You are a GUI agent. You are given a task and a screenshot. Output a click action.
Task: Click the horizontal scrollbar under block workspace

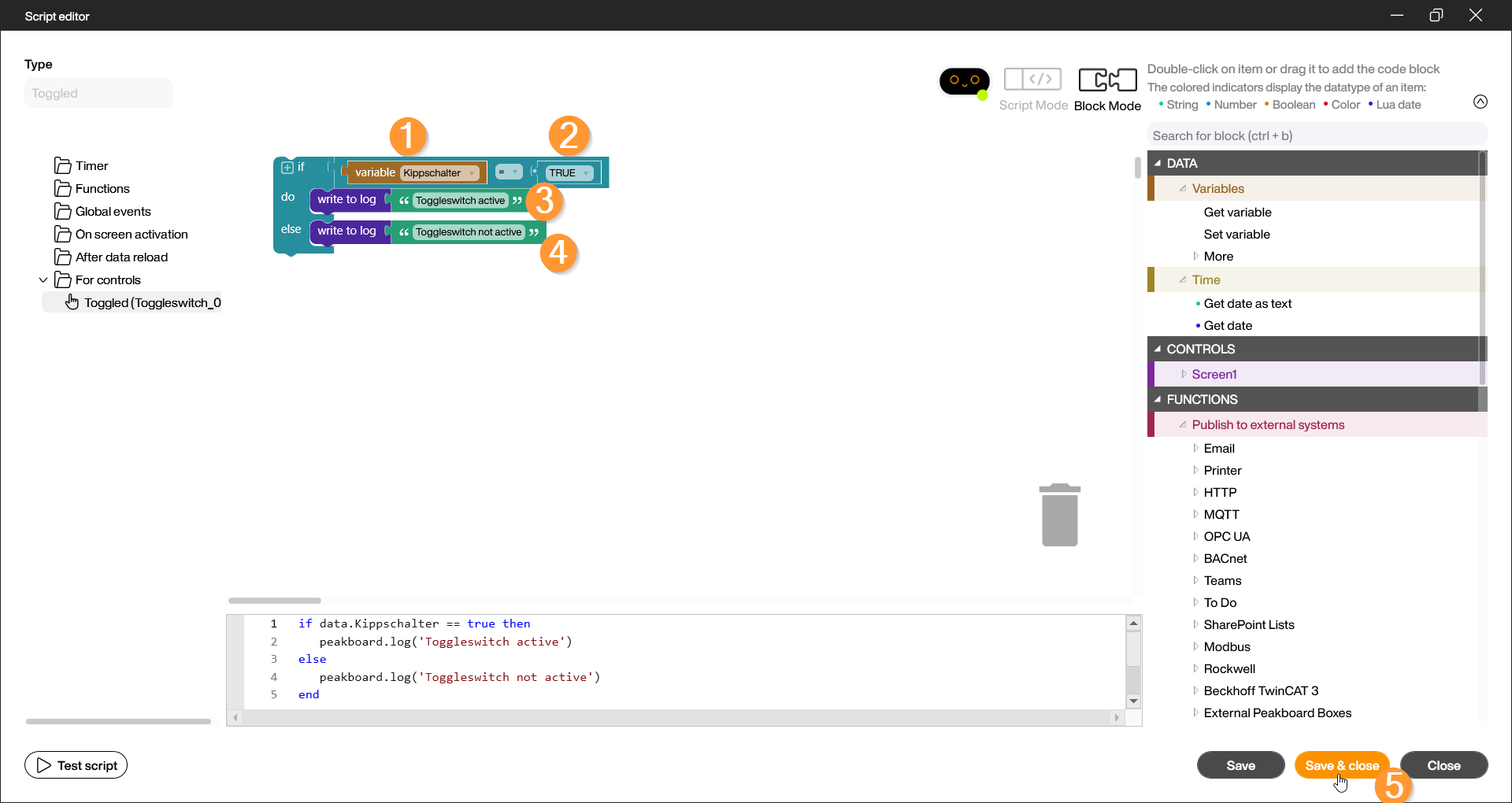pyautogui.click(x=275, y=601)
